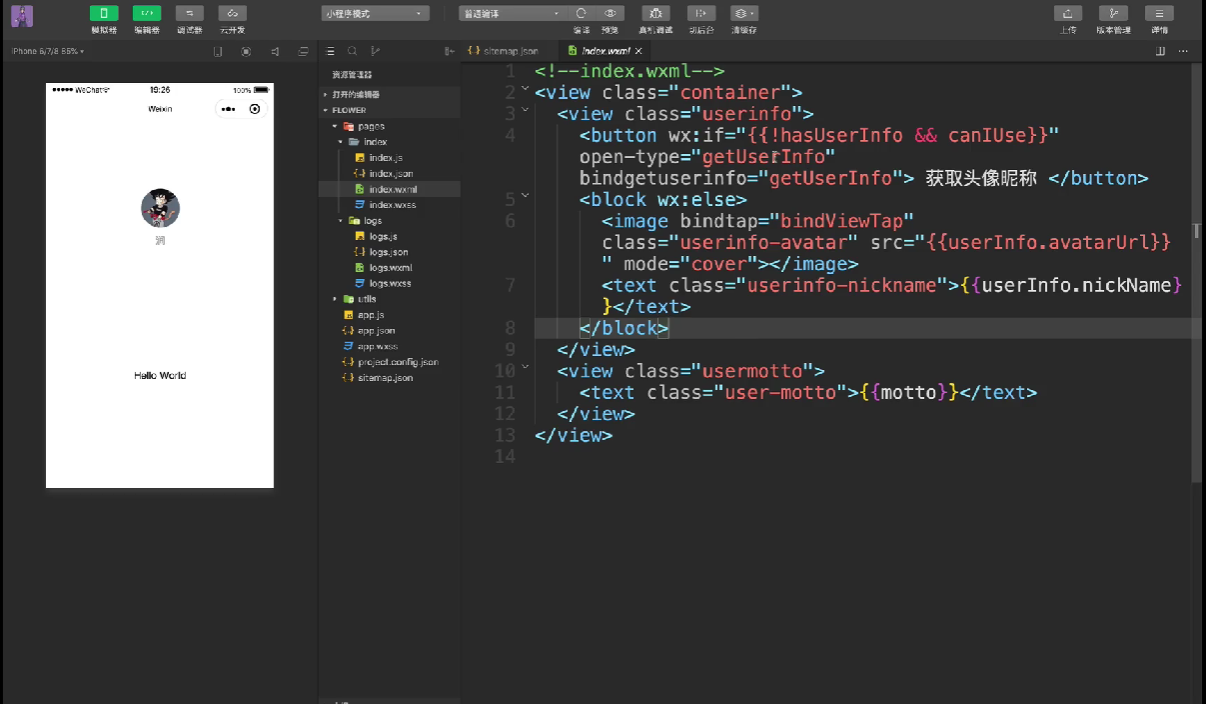The height and width of the screenshot is (704, 1206).
Task: Click the 上传 upload icon
Action: (x=1068, y=13)
